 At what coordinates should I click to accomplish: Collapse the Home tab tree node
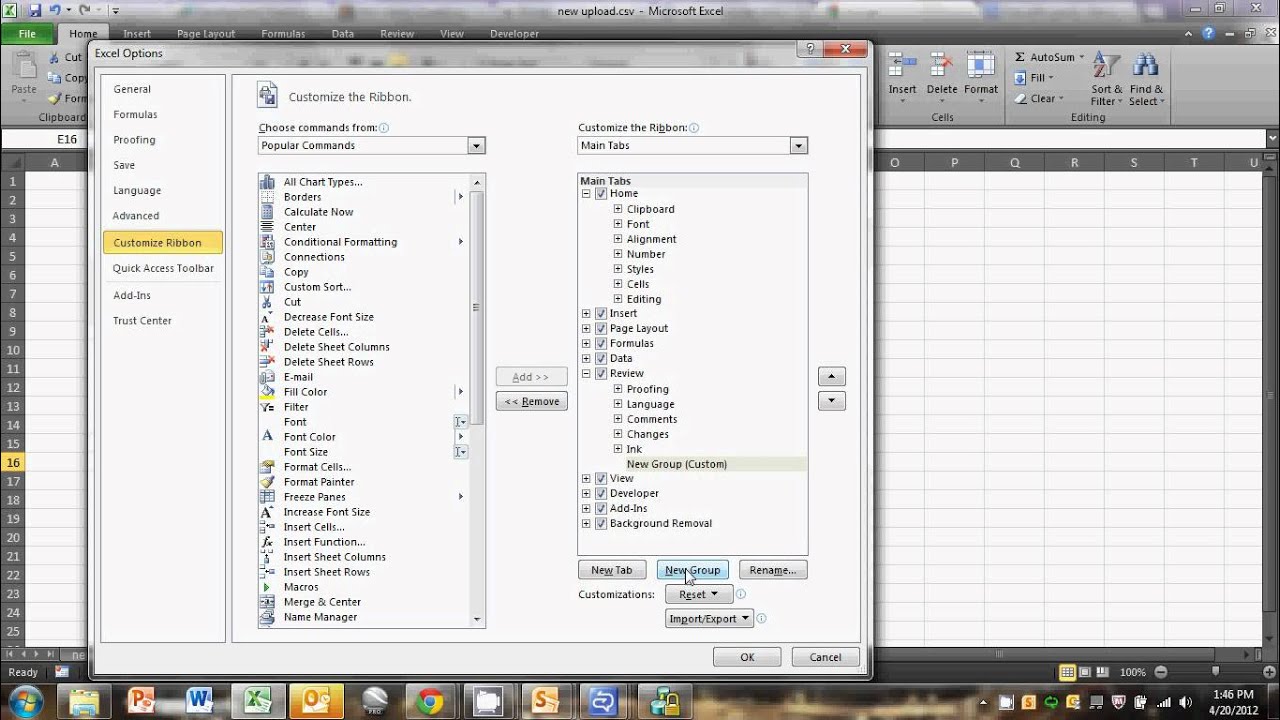coord(587,194)
